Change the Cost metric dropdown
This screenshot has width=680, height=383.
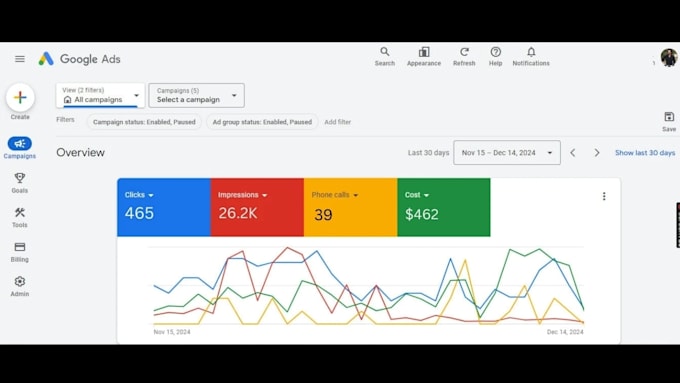click(417, 195)
